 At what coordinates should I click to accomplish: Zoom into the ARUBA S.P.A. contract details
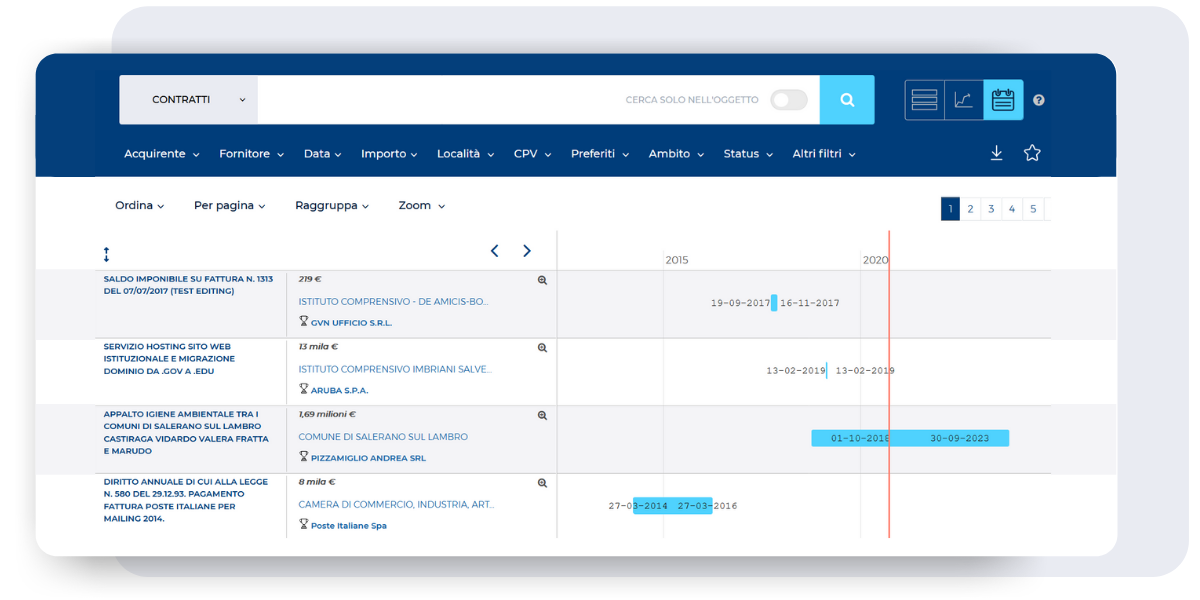[x=542, y=348]
